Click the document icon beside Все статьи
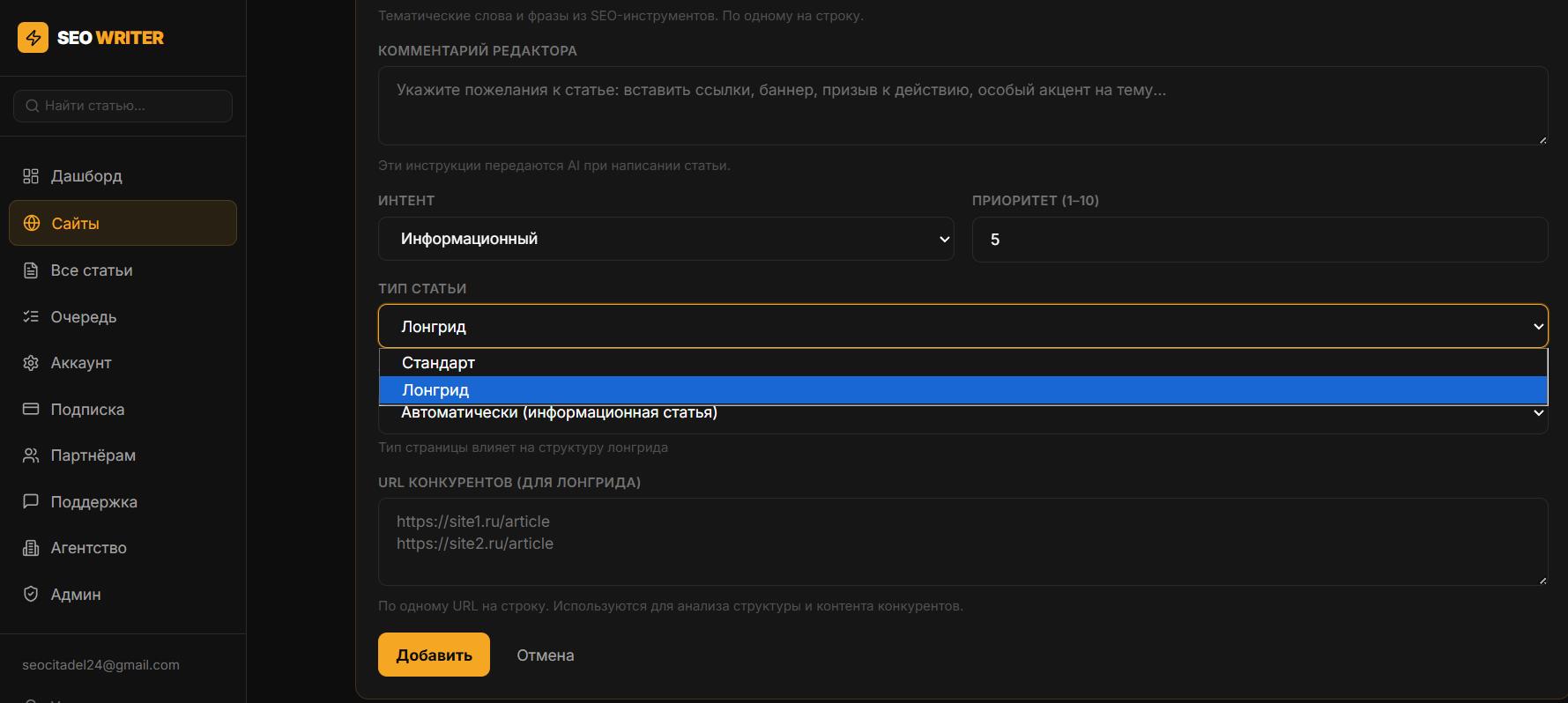This screenshot has height=703, width=1568. pos(31,270)
